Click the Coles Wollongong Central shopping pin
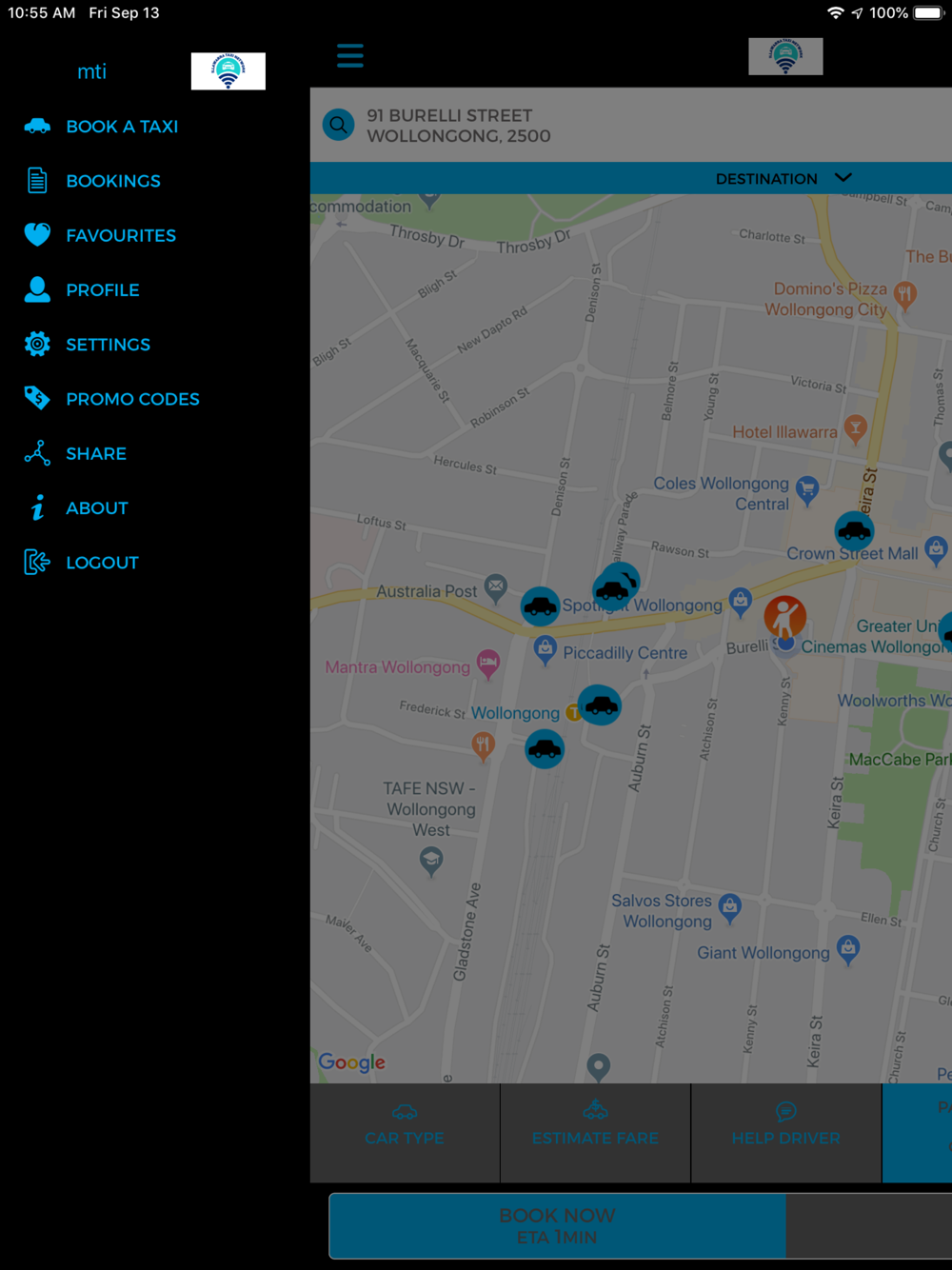Screen dimensions: 952x1270 click(807, 489)
